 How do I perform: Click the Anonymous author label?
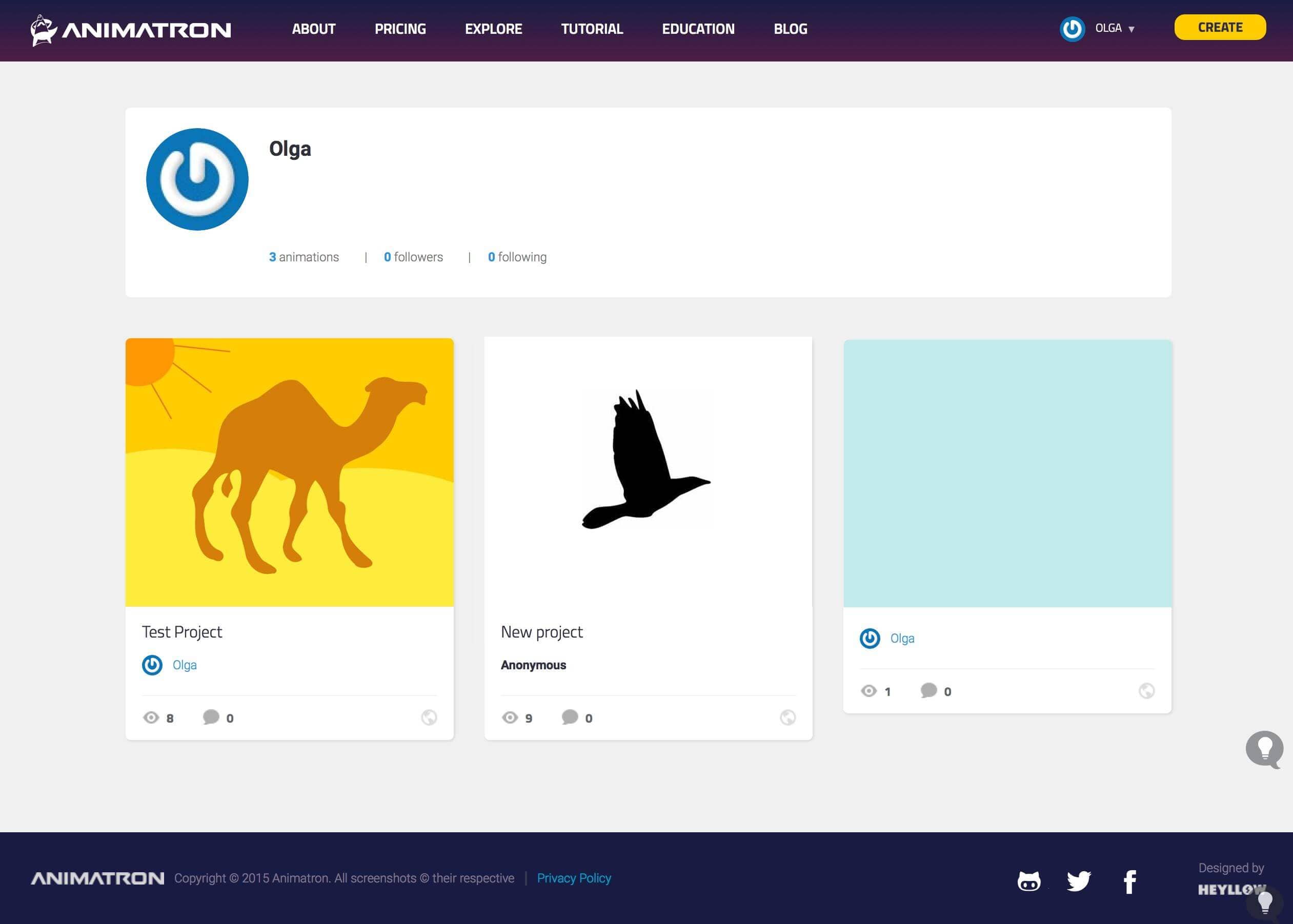(x=533, y=665)
